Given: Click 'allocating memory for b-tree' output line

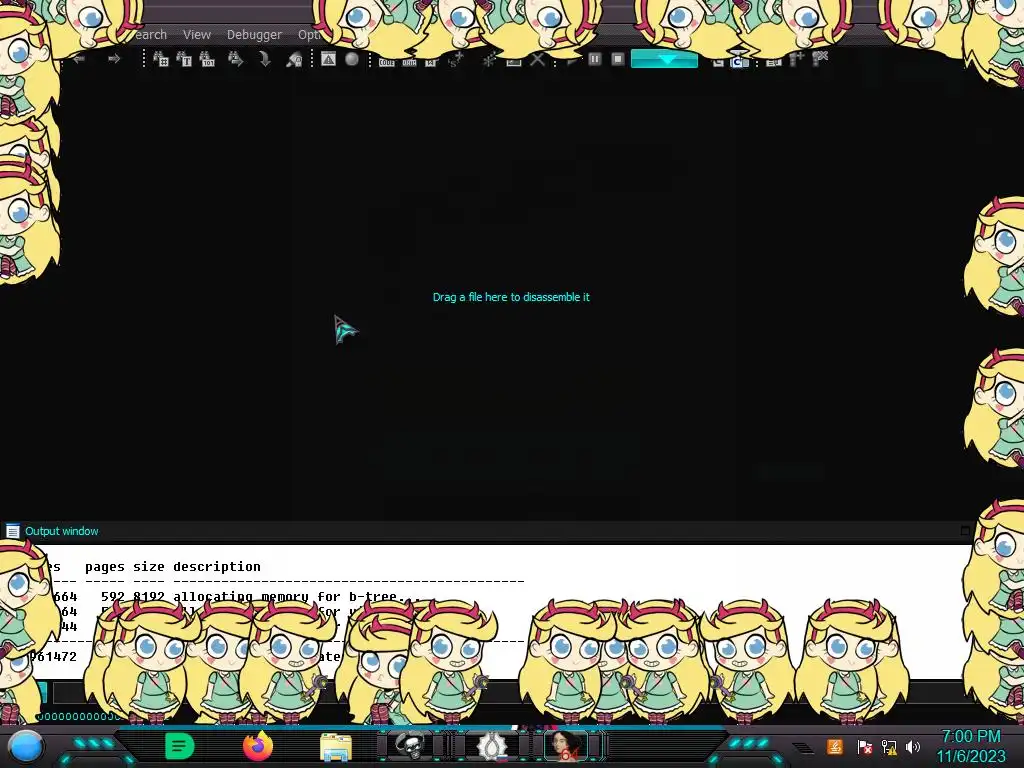Looking at the screenshot, I should pos(298,596).
